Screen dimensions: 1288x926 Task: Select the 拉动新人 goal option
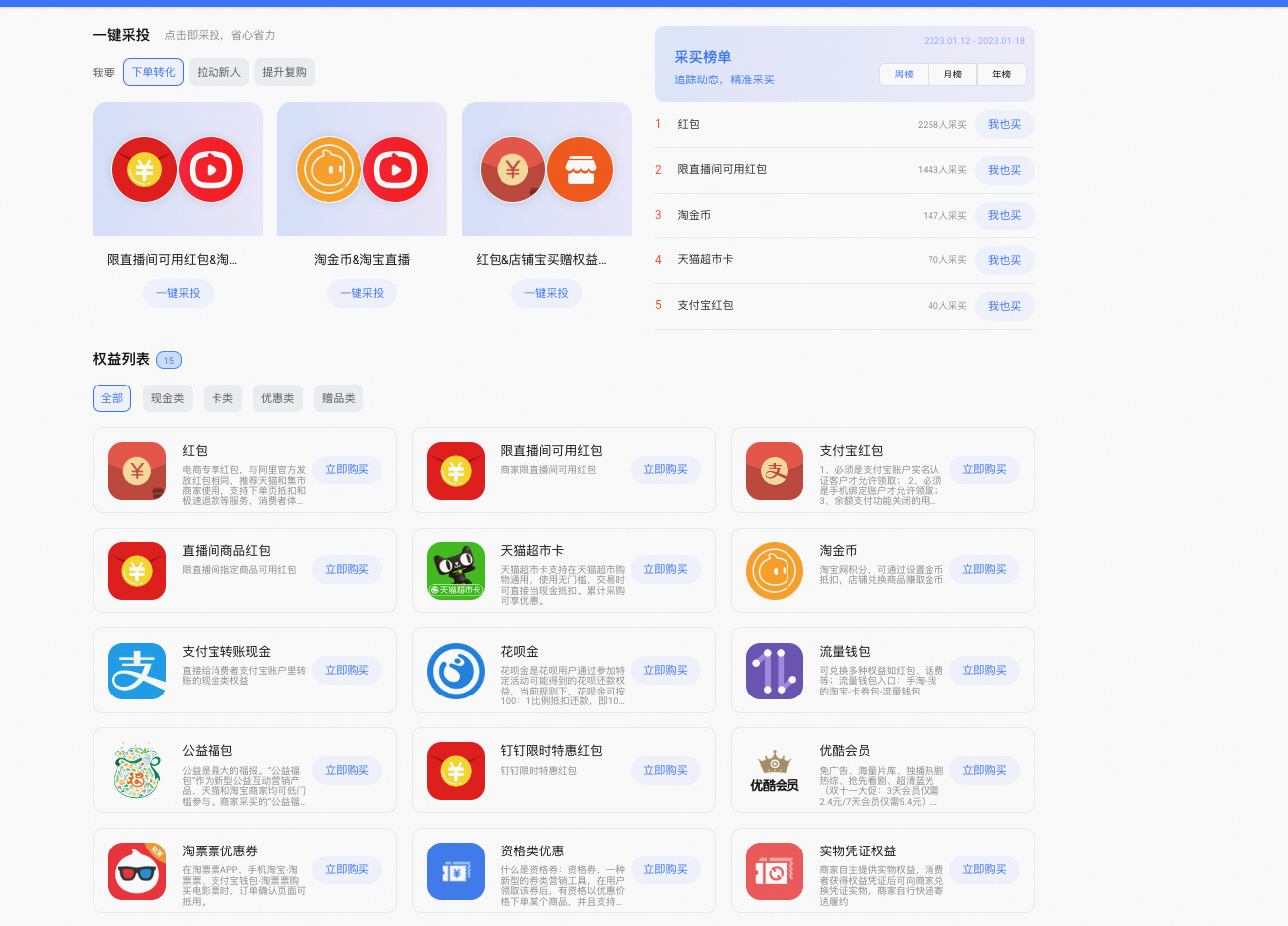click(218, 72)
